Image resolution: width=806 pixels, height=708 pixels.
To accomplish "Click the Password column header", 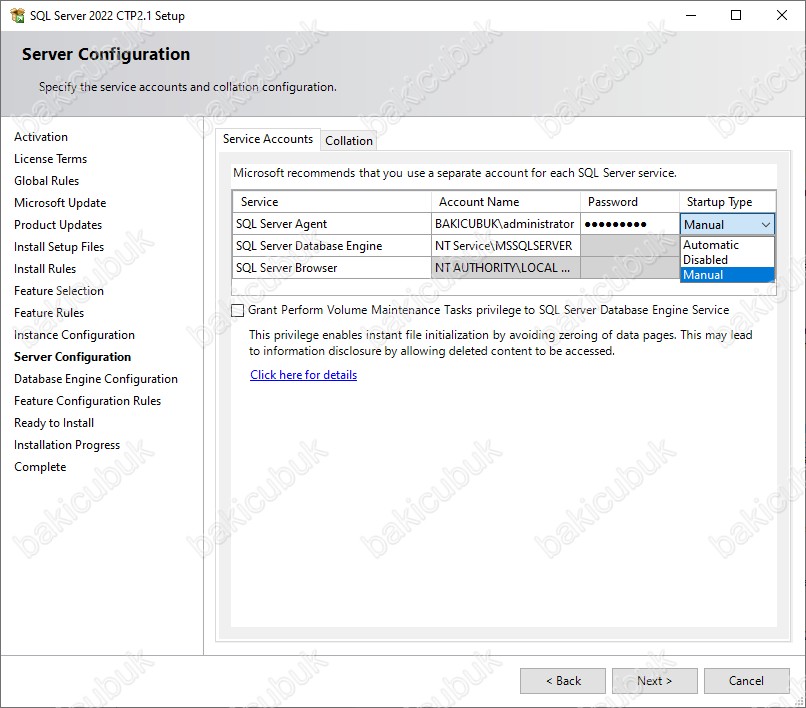I will (x=630, y=202).
